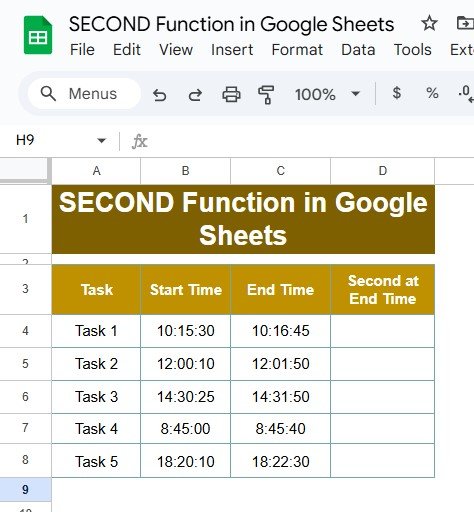Open the File menu

coord(82,50)
